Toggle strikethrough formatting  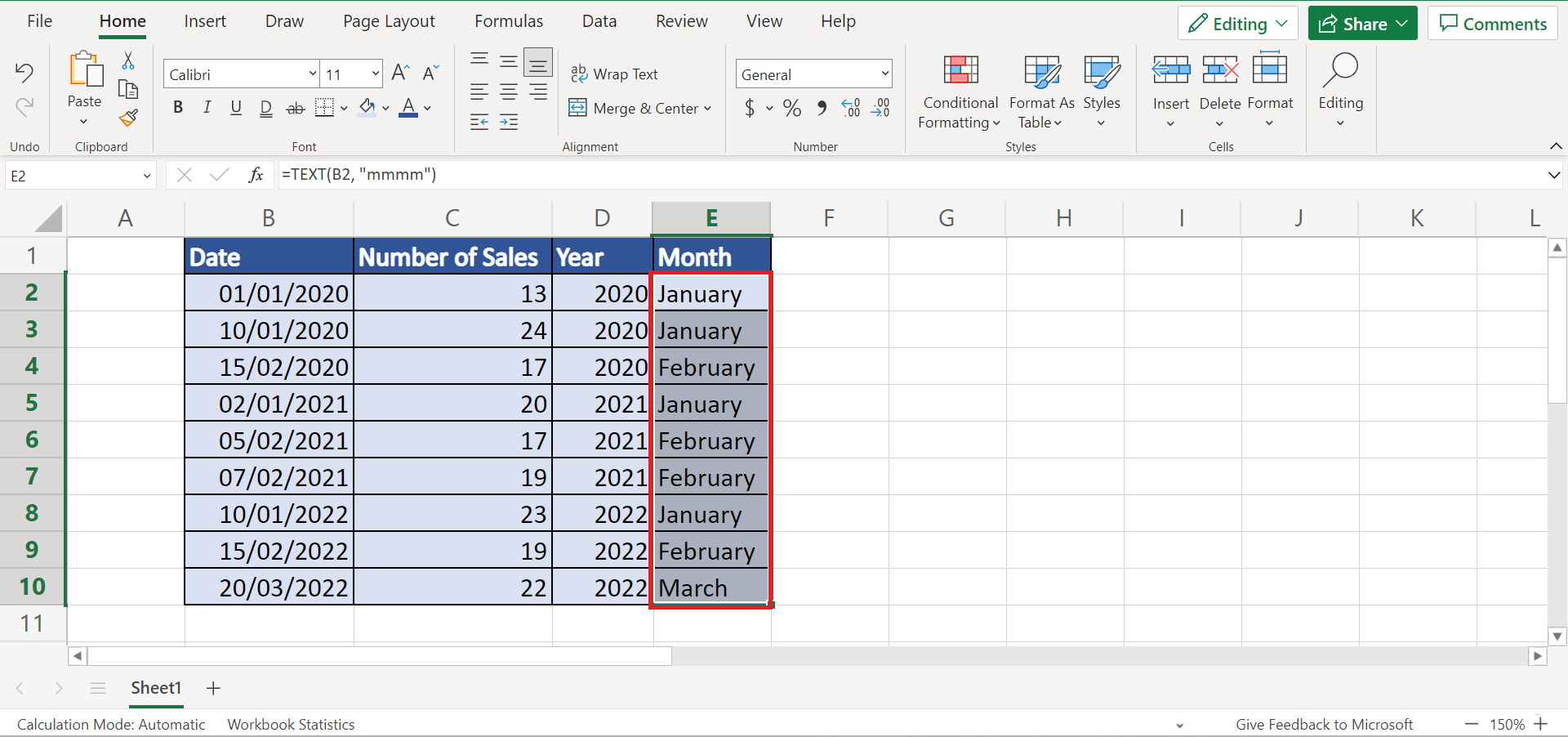click(295, 107)
